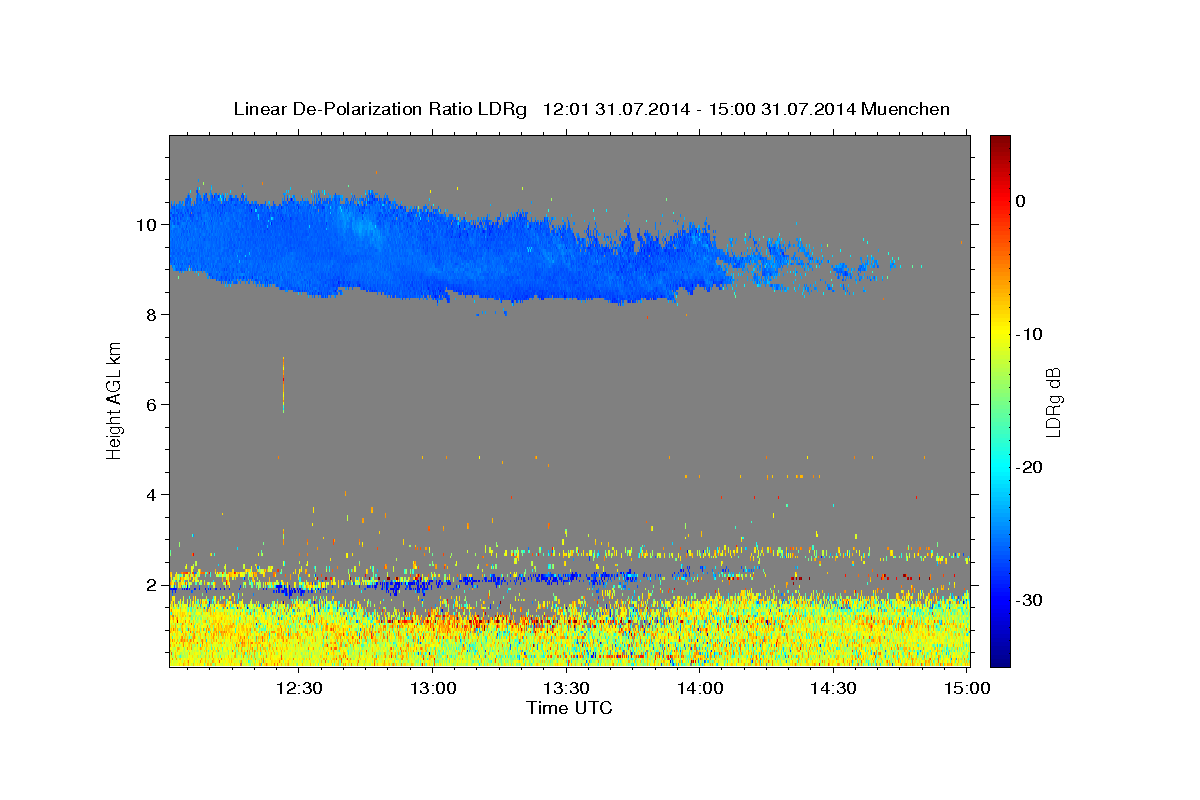Click the colorbar value -30
Image resolution: width=1200 pixels, height=800 pixels.
pos(1030,600)
